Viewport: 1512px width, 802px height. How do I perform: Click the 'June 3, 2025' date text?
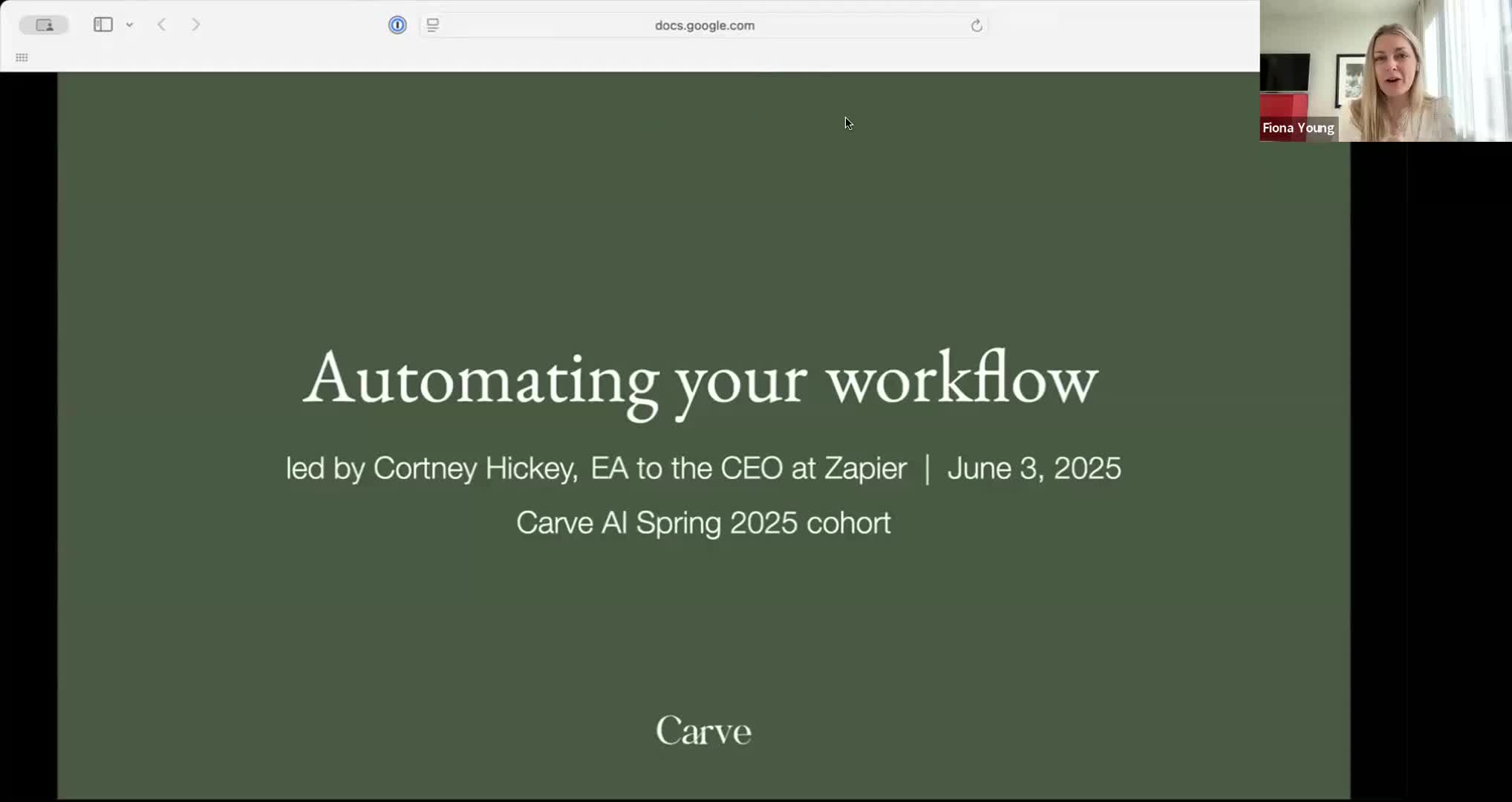click(x=1034, y=469)
